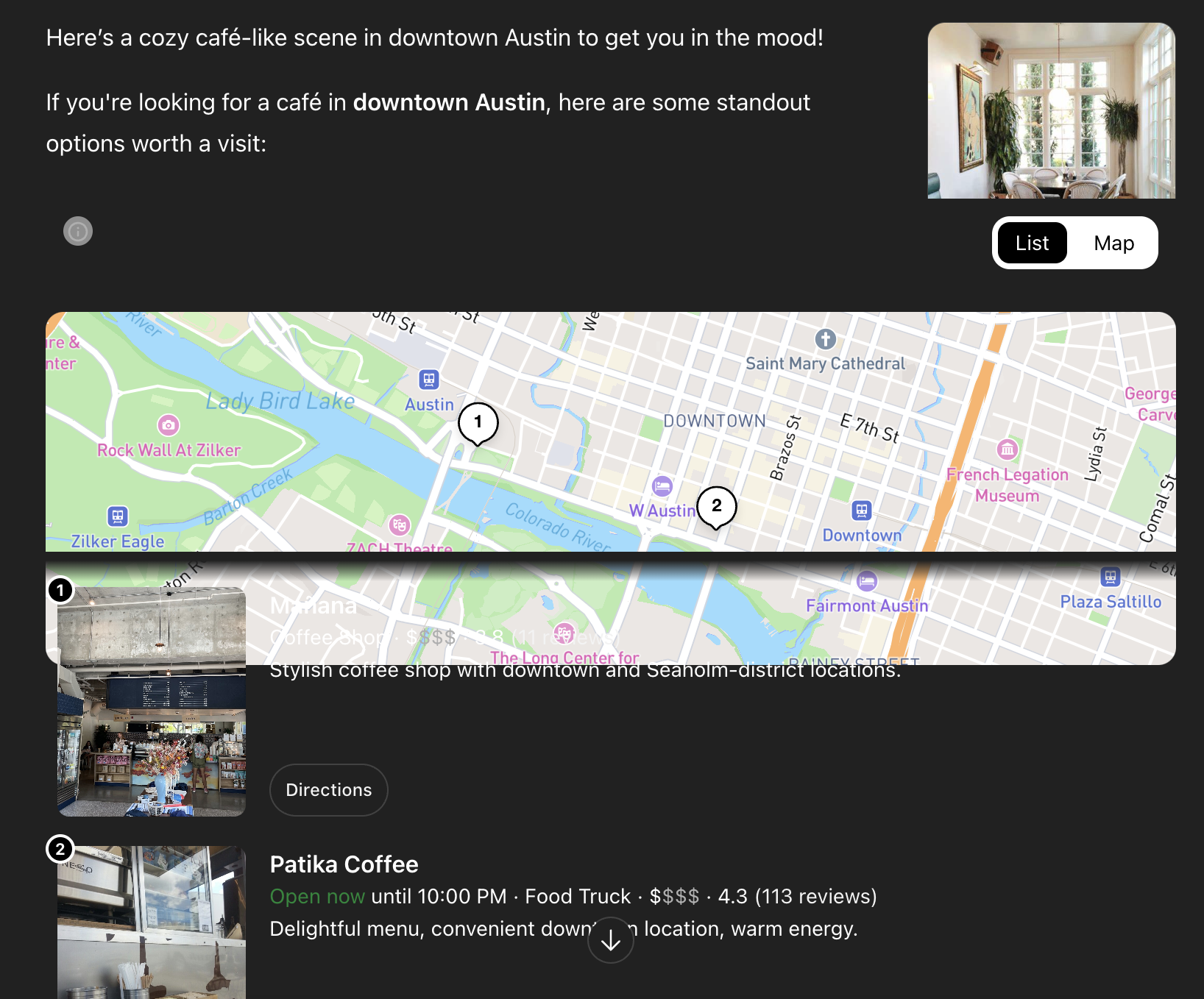Click the info circle icon
Screen dimensions: 1204x999
[x=78, y=231]
